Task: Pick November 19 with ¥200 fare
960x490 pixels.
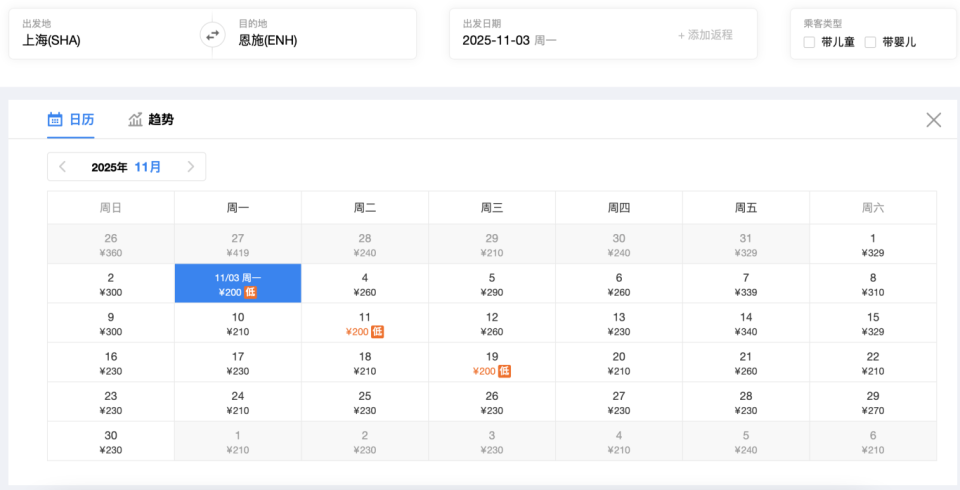Action: (x=492, y=364)
